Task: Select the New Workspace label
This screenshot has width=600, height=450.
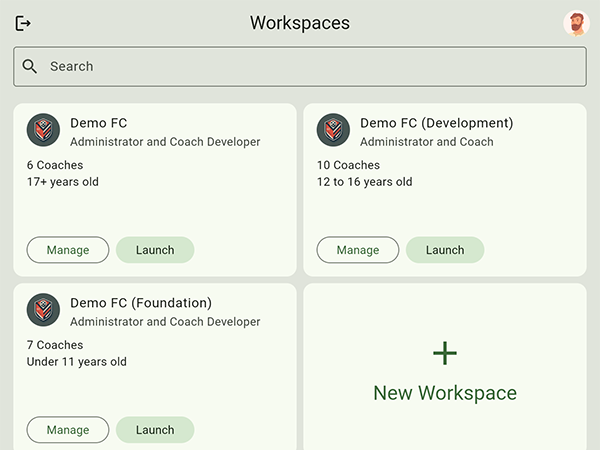Action: pos(445,393)
